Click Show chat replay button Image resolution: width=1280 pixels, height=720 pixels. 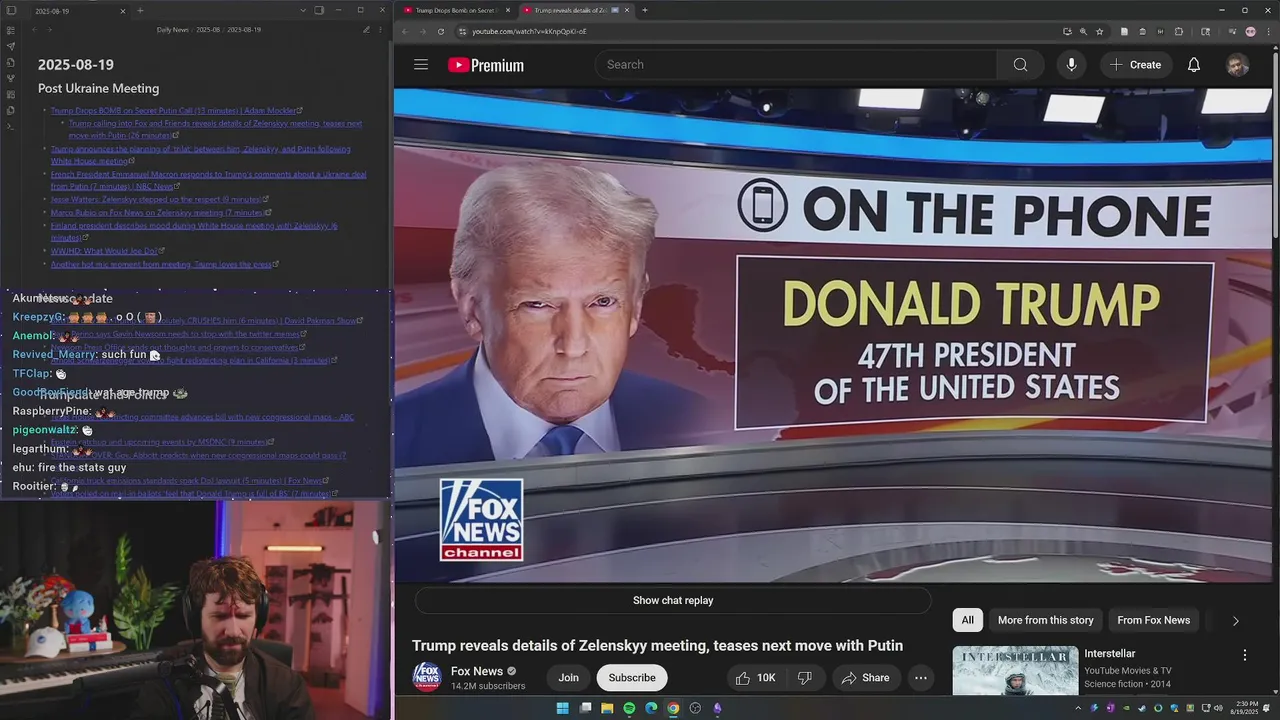click(x=673, y=601)
